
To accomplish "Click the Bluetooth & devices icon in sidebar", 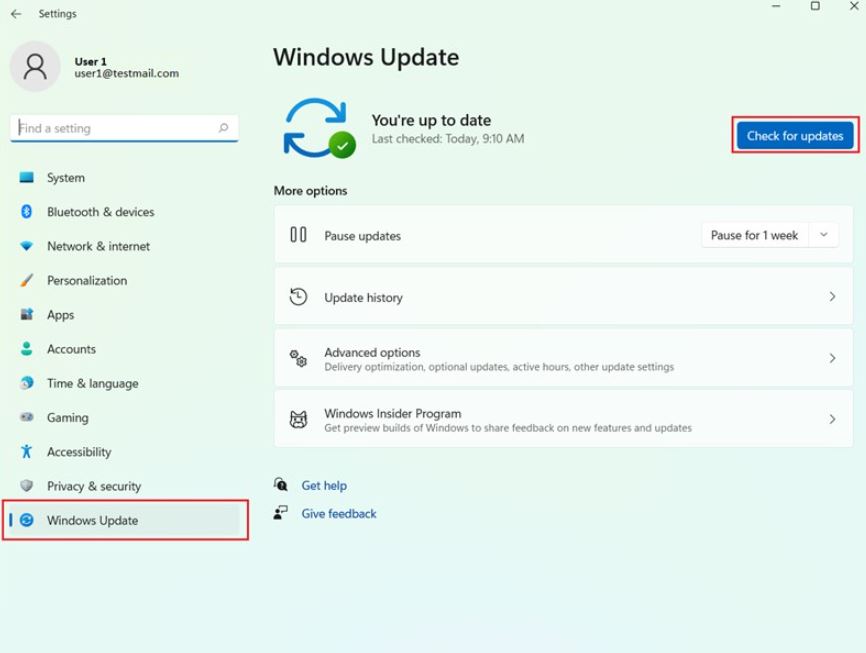I will point(27,212).
